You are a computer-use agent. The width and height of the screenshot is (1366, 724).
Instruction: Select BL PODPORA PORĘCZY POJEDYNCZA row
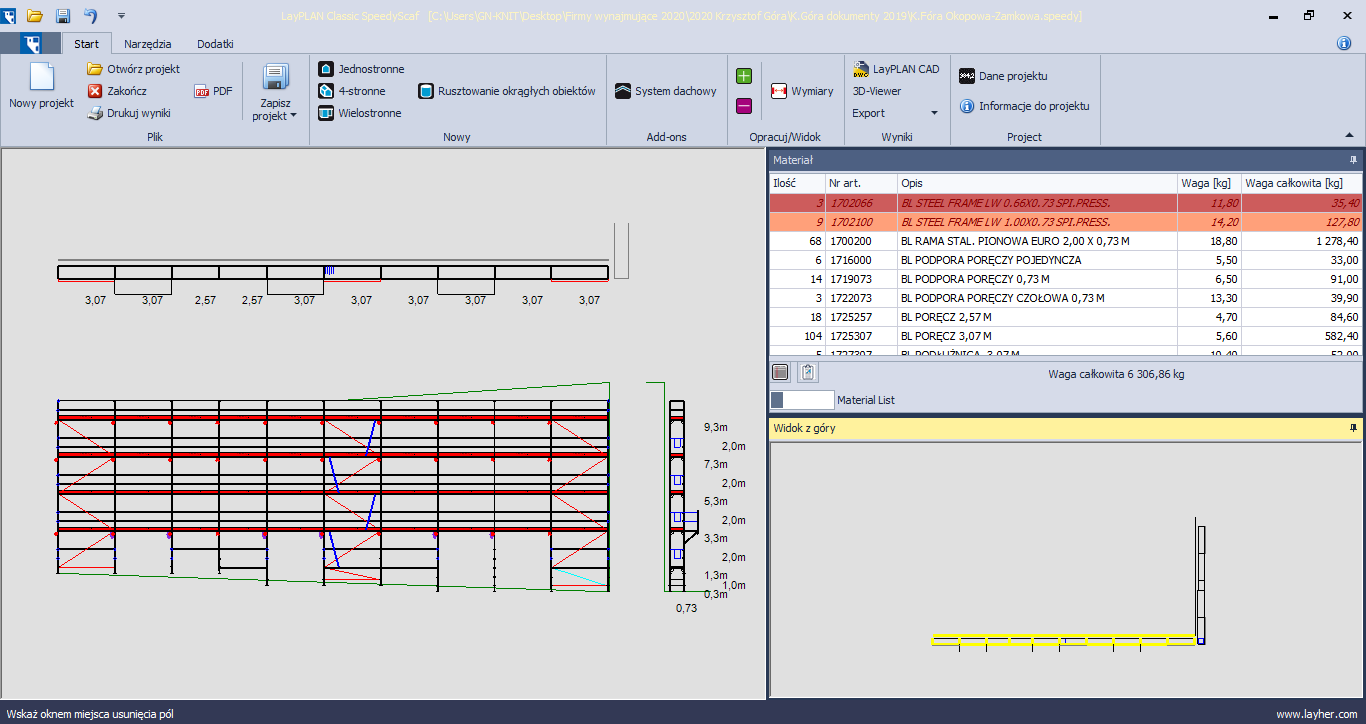[1066, 260]
